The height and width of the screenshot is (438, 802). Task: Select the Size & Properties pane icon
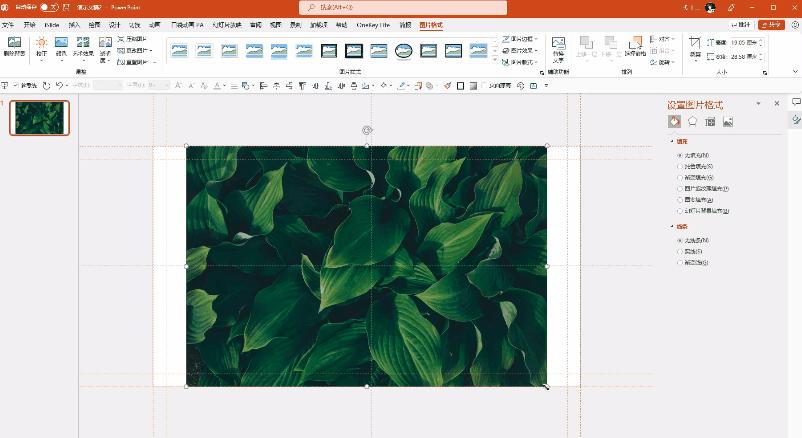(x=710, y=121)
